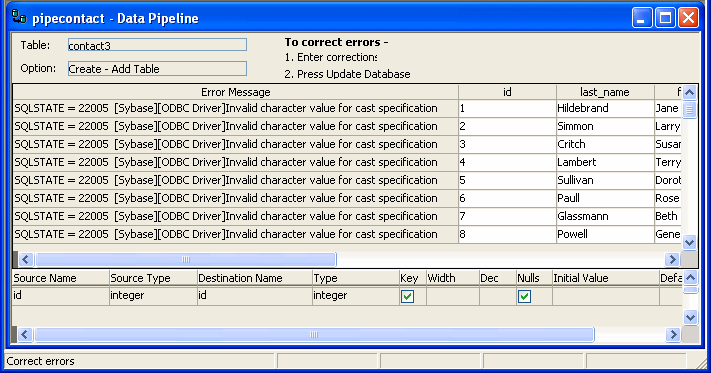The height and width of the screenshot is (373, 711).
Task: Minimize the pipecontact Data Pipeline window
Action: [x=642, y=18]
